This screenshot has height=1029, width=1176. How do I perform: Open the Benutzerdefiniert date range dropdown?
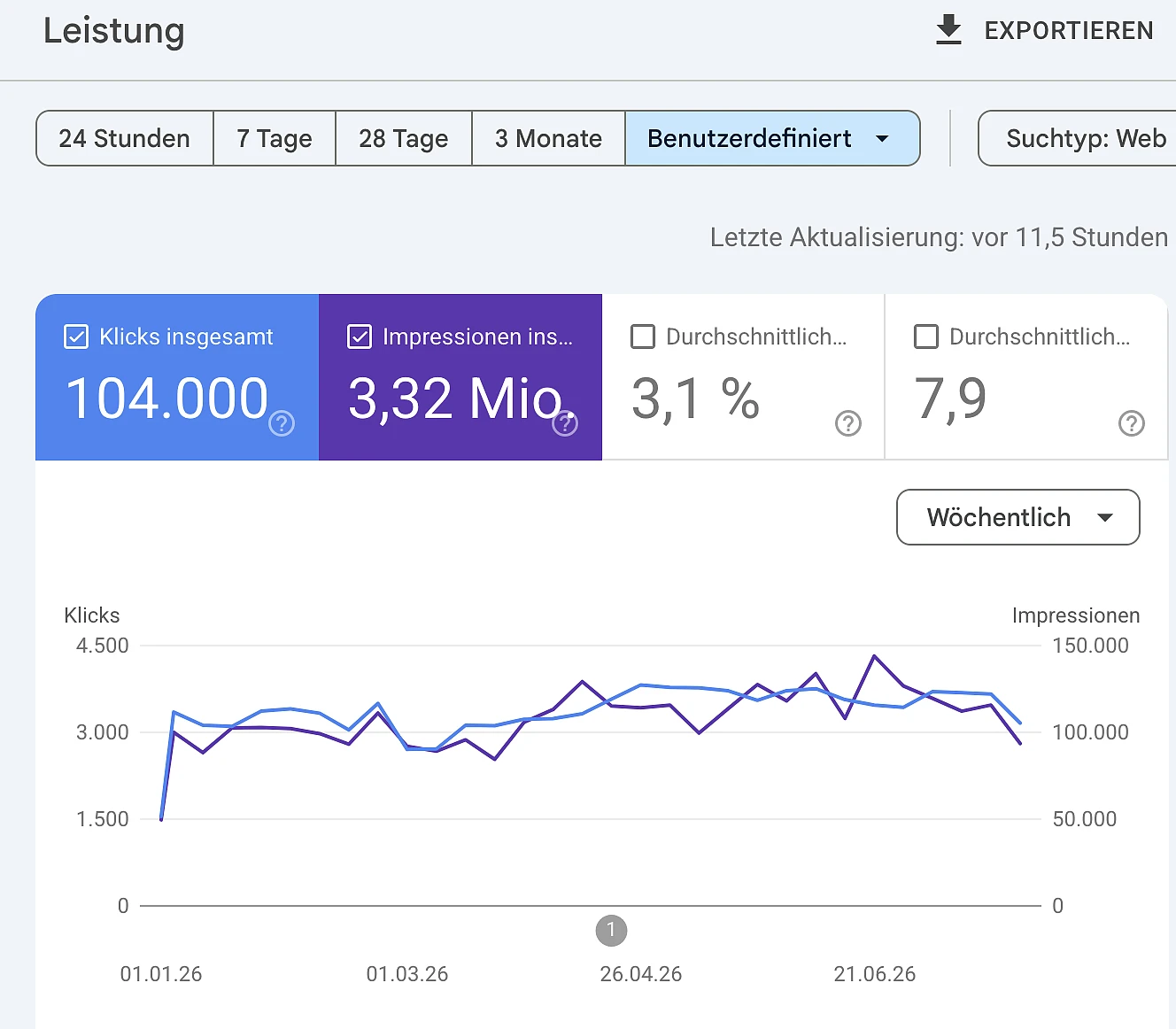(x=772, y=138)
